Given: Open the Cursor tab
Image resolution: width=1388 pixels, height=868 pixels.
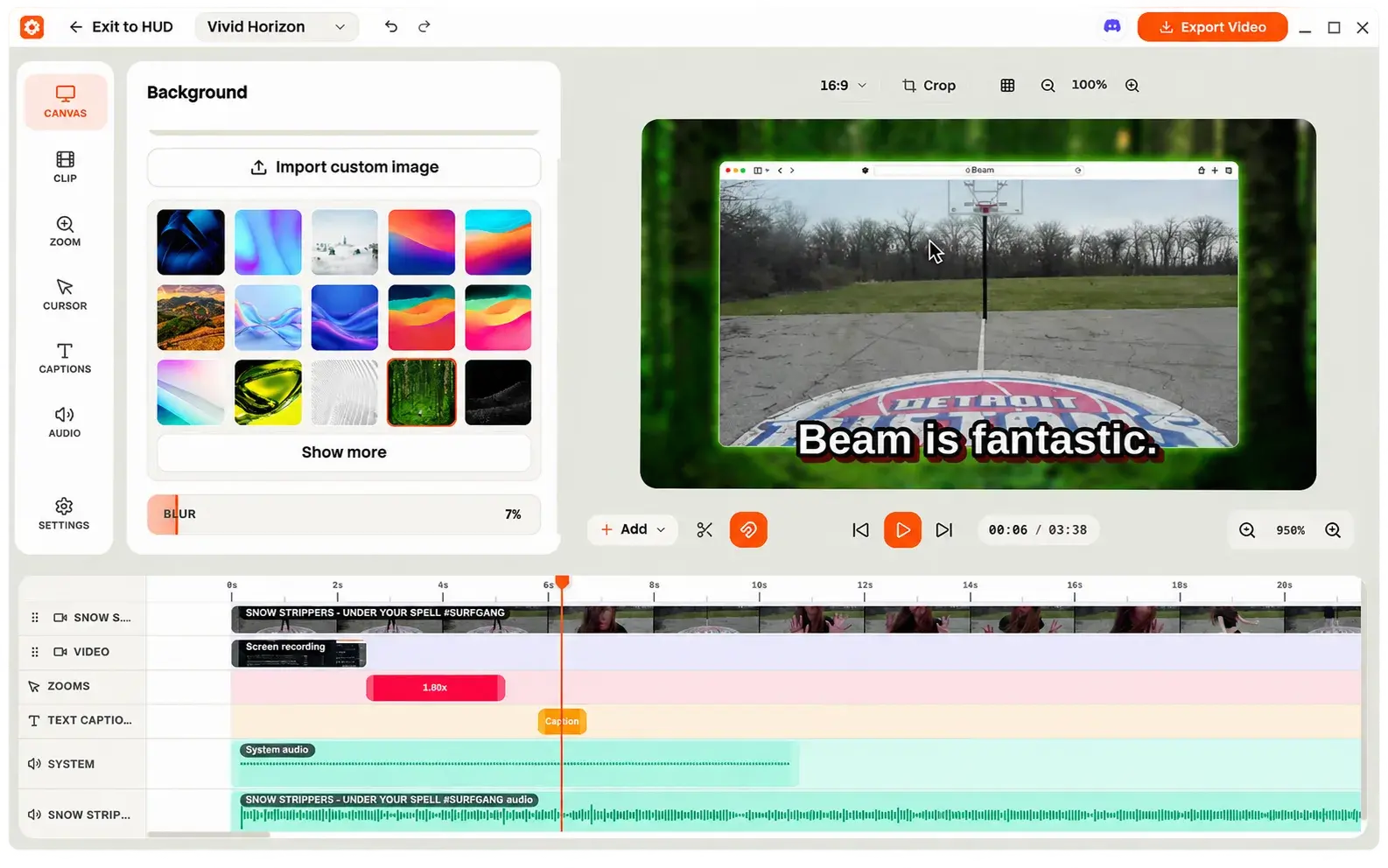Looking at the screenshot, I should tap(65, 295).
